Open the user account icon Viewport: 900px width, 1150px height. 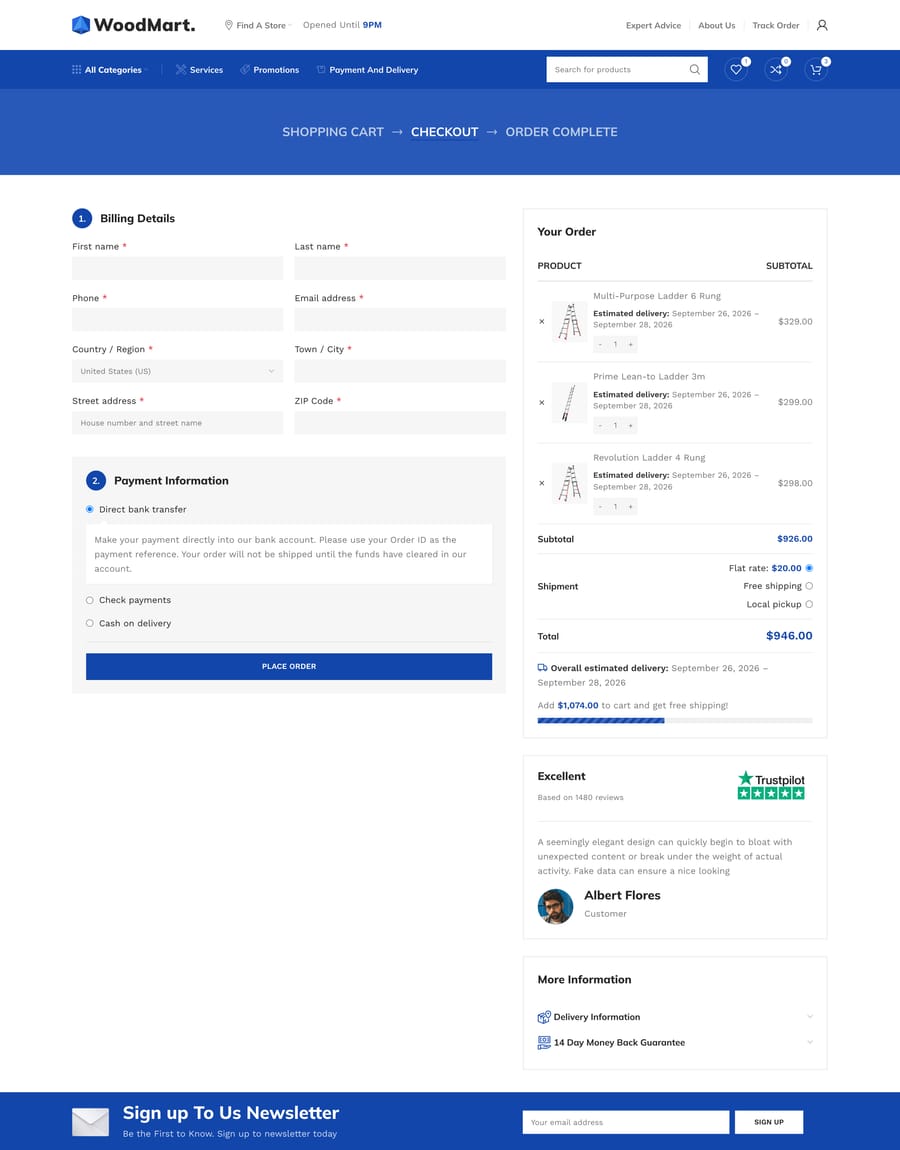(x=822, y=25)
